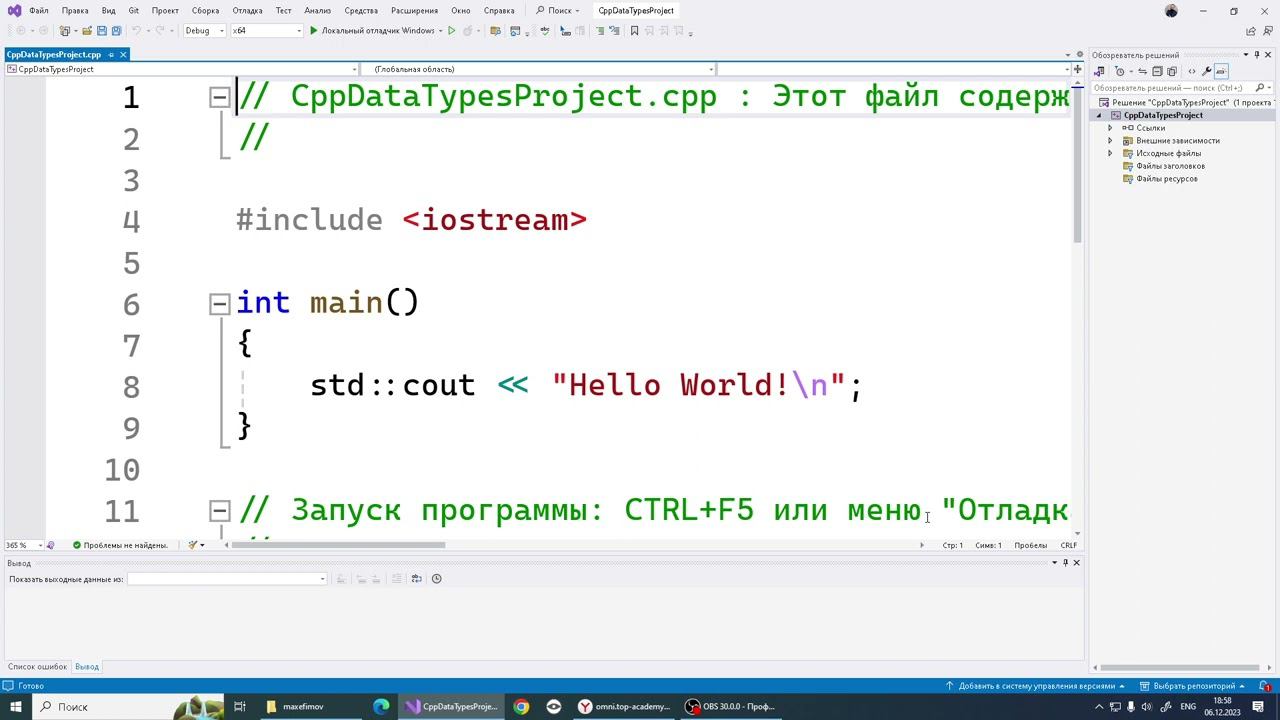The image size is (1280, 720).
Task: Toggle timestamps clock icon in Вывод panel
Action: 436,579
